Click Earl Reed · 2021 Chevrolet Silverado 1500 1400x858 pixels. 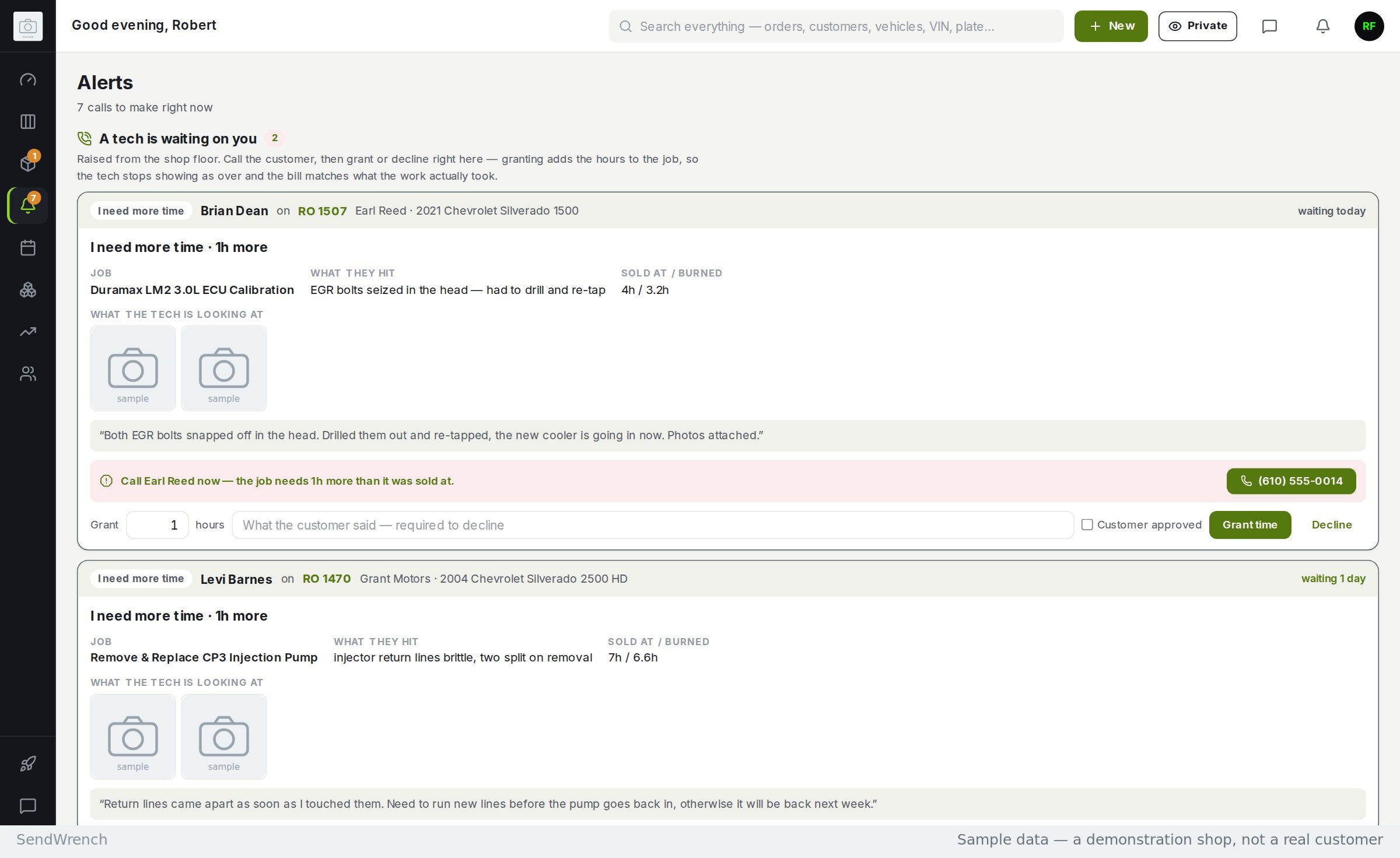467,211
